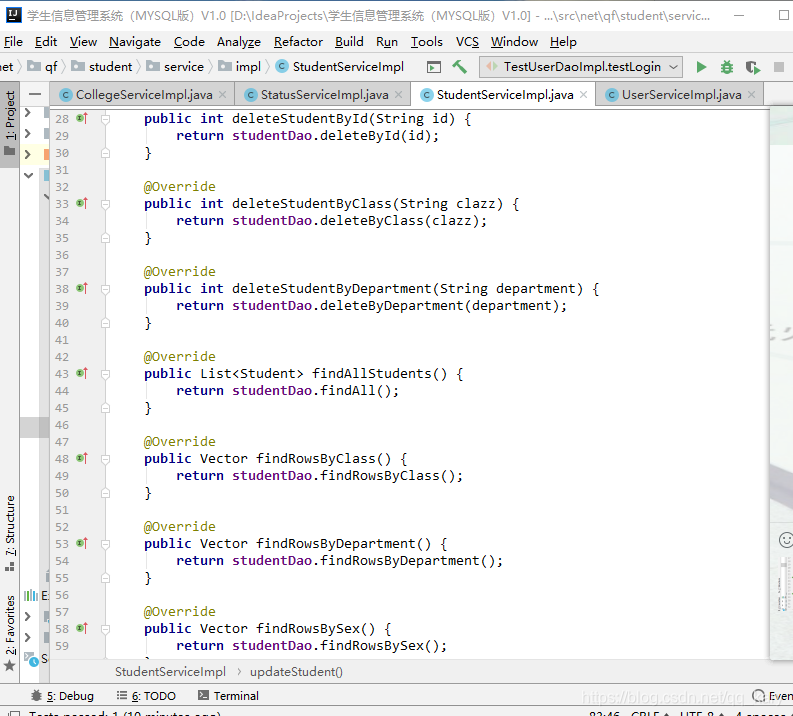Image resolution: width=793 pixels, height=716 pixels.
Task: Click updateStudent() in bottom breadcrumb
Action: tap(296, 672)
